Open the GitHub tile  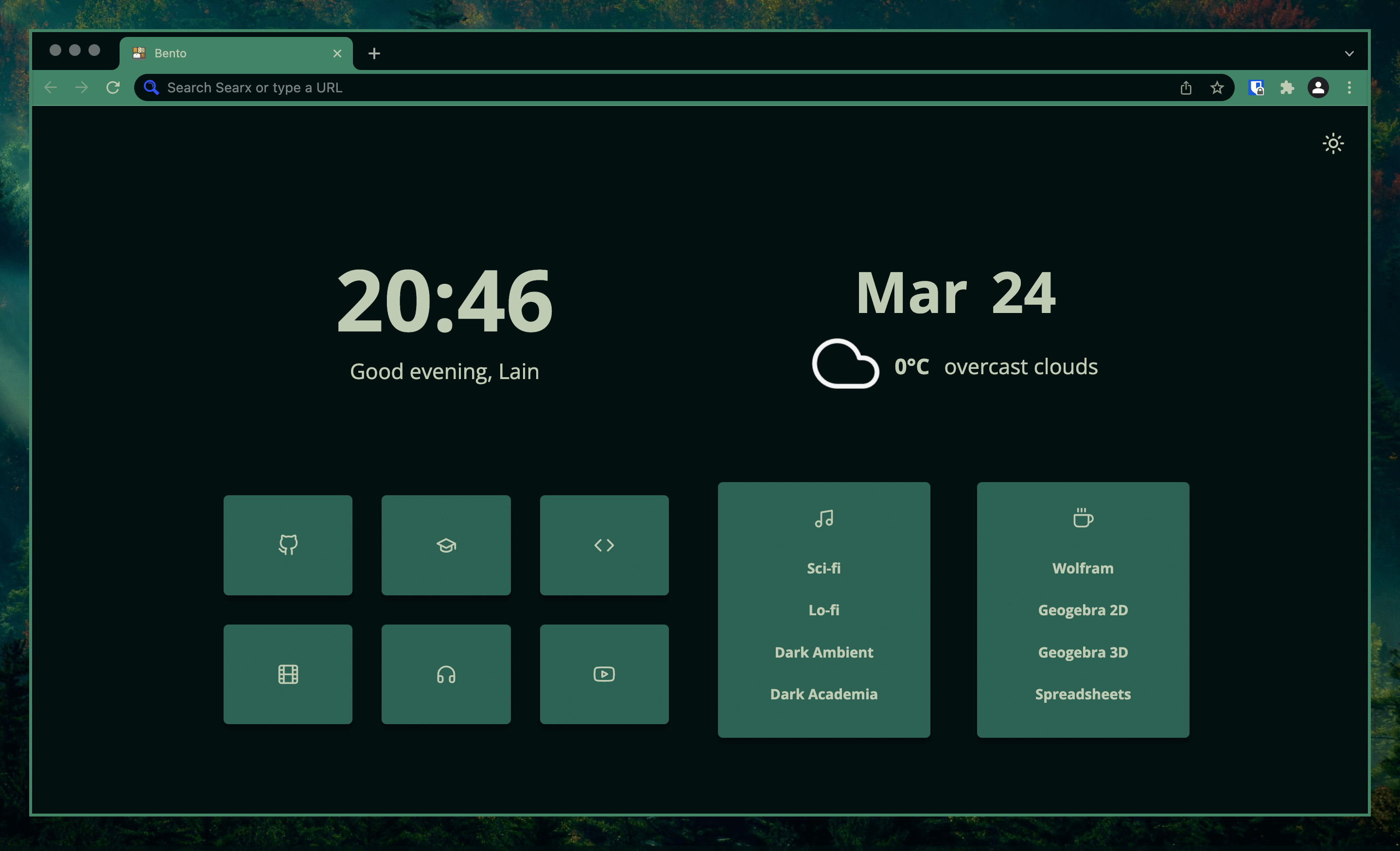pyautogui.click(x=288, y=545)
